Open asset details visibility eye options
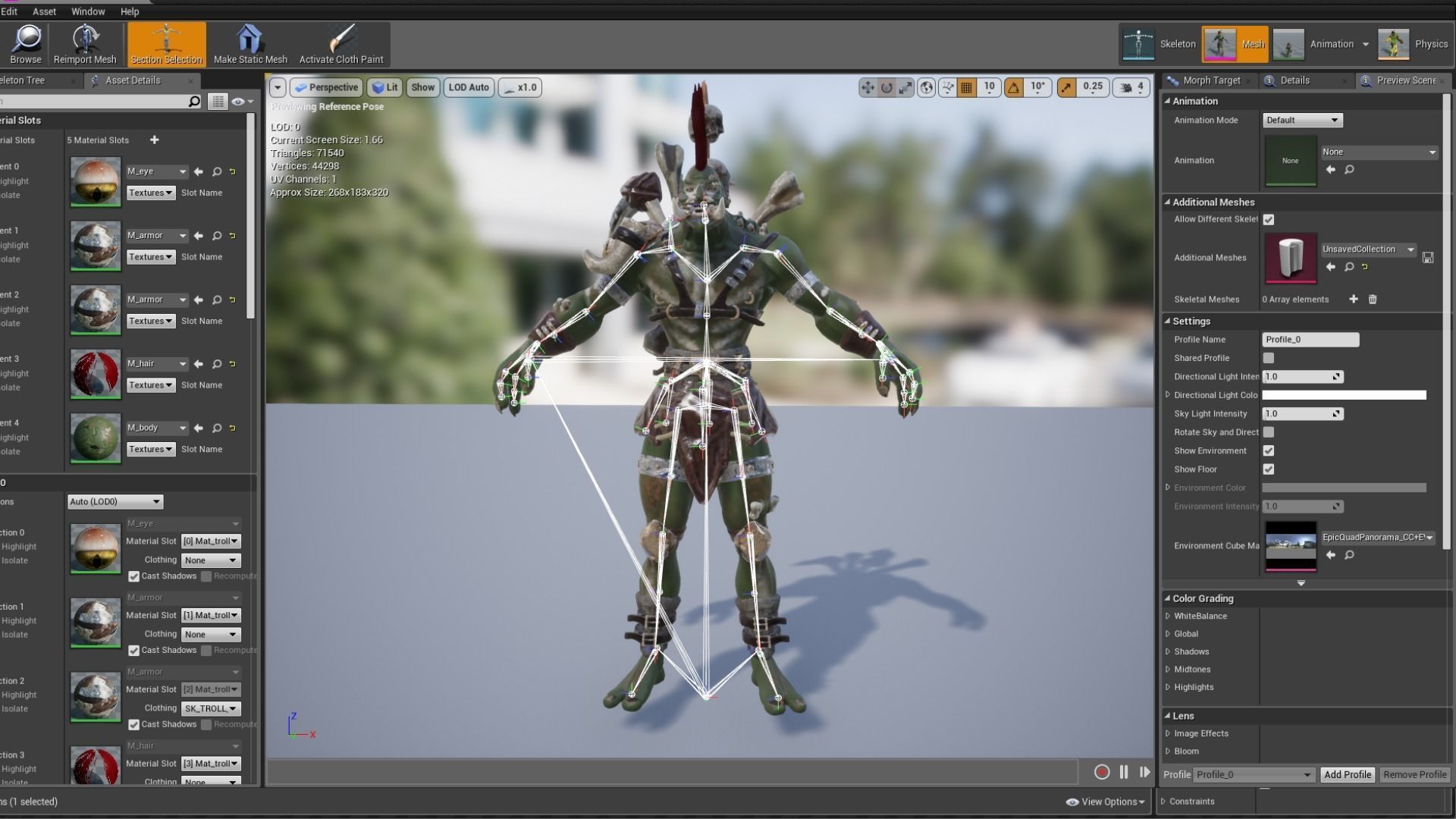The image size is (1456, 819). tap(242, 101)
